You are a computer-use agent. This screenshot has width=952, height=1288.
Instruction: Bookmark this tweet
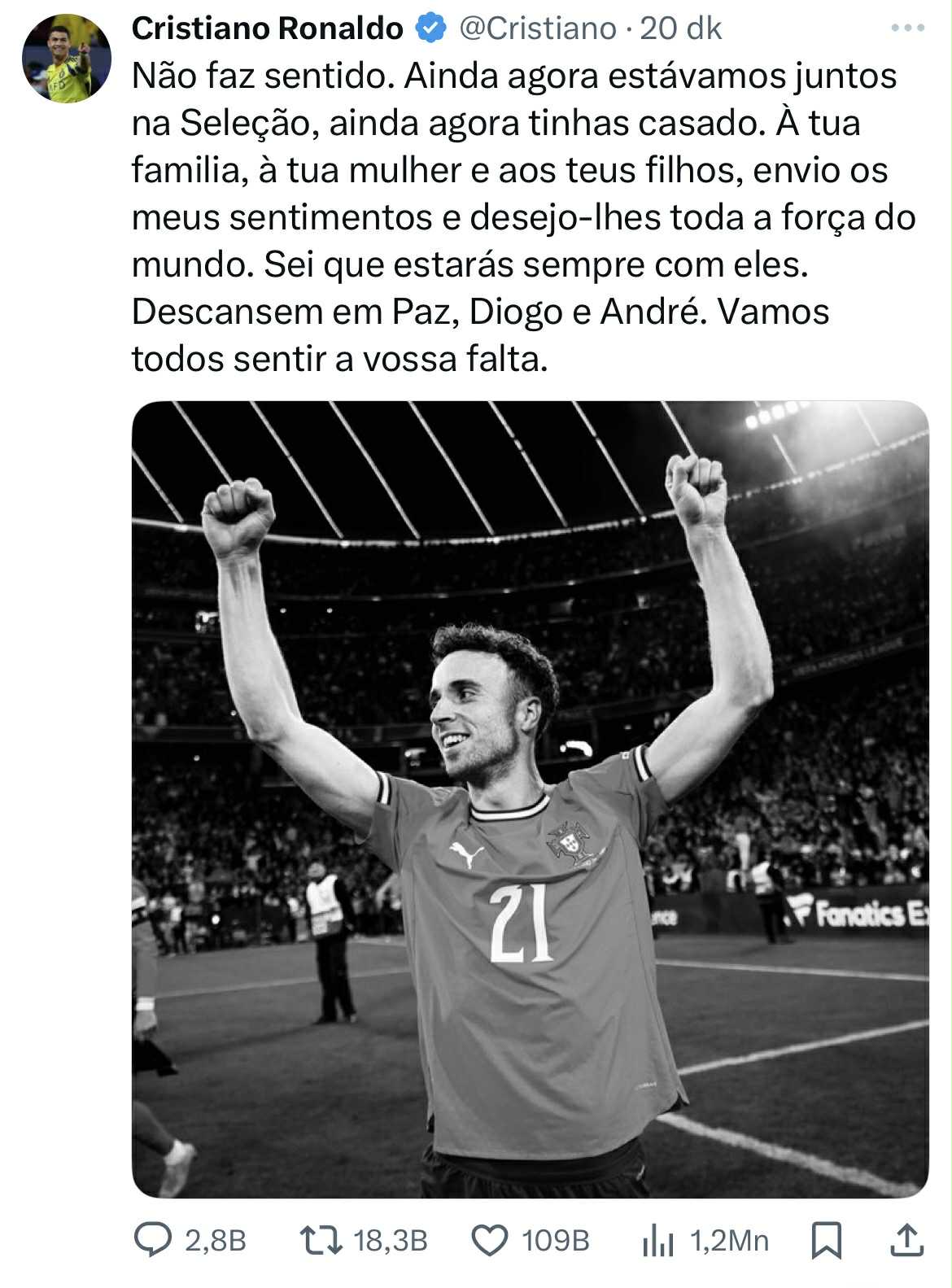[827, 1240]
